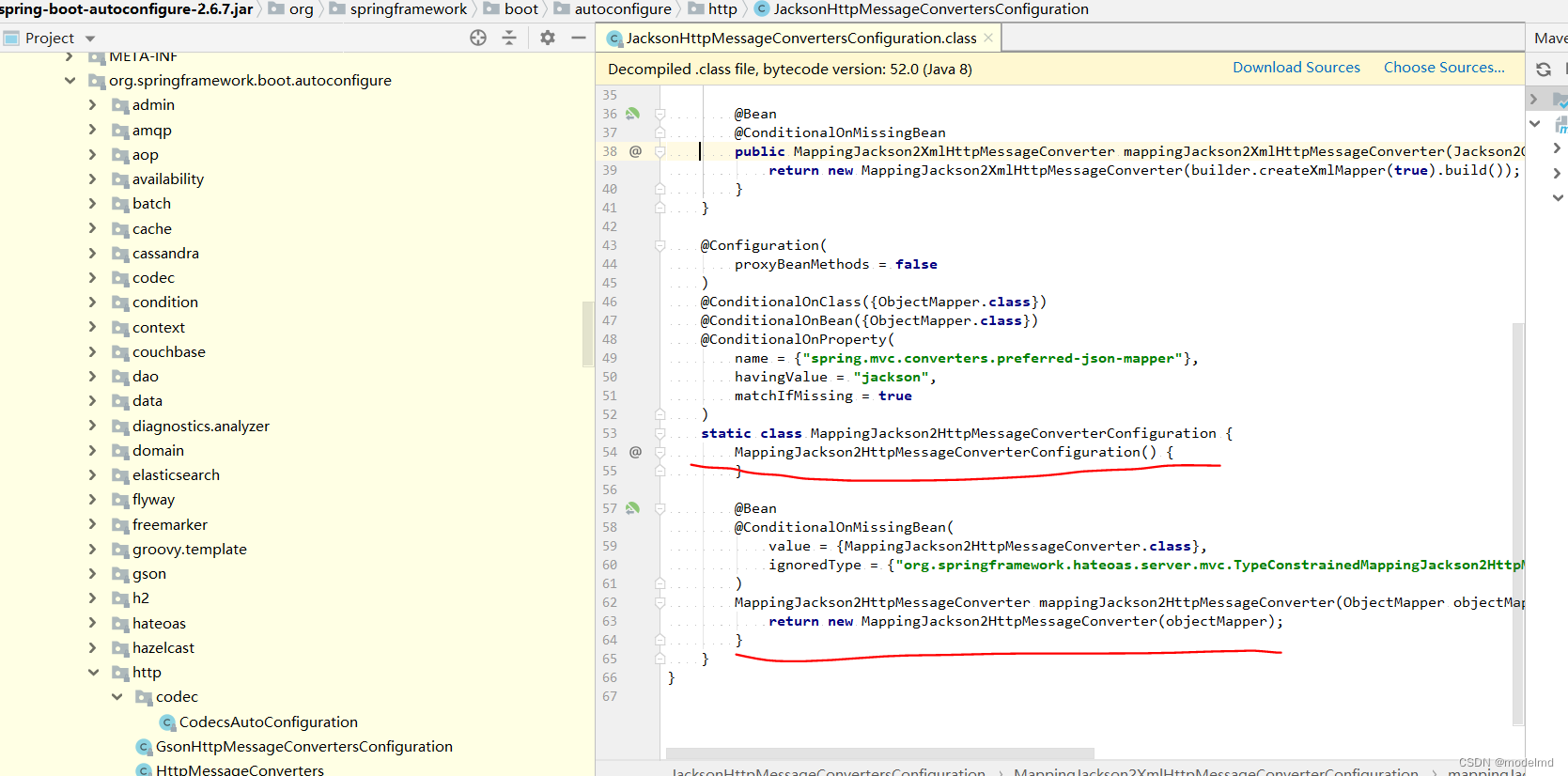The height and width of the screenshot is (776, 1568).
Task: Click the Project tree vertical scrollbar thumb
Action: (x=588, y=334)
